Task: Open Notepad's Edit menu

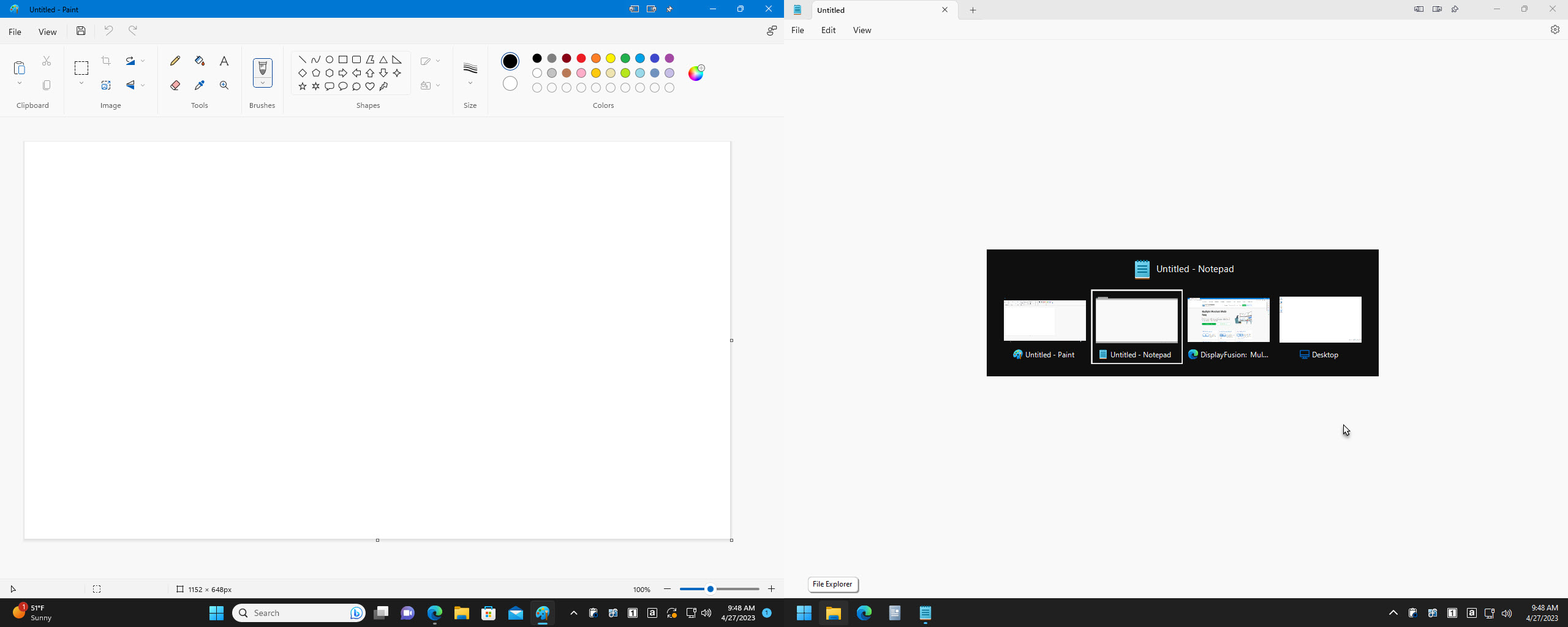Action: [x=828, y=30]
